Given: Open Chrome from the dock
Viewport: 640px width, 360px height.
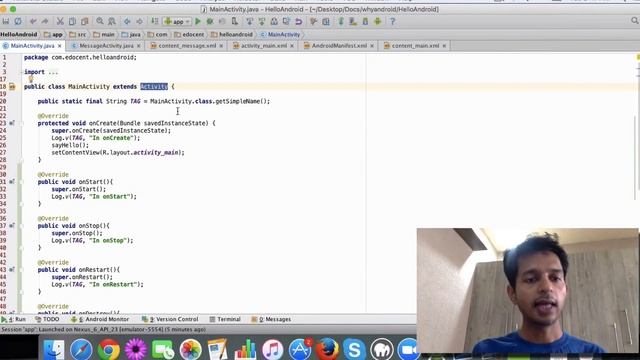Looking at the screenshot, I should click(109, 349).
